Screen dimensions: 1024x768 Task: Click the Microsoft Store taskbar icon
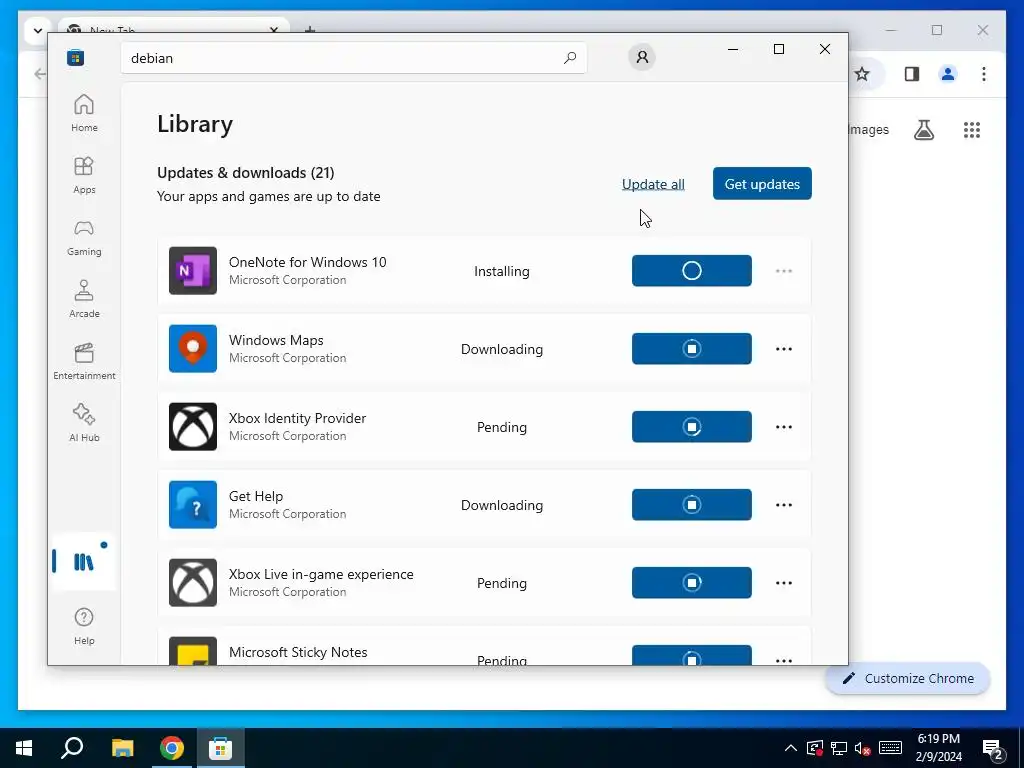coord(221,748)
